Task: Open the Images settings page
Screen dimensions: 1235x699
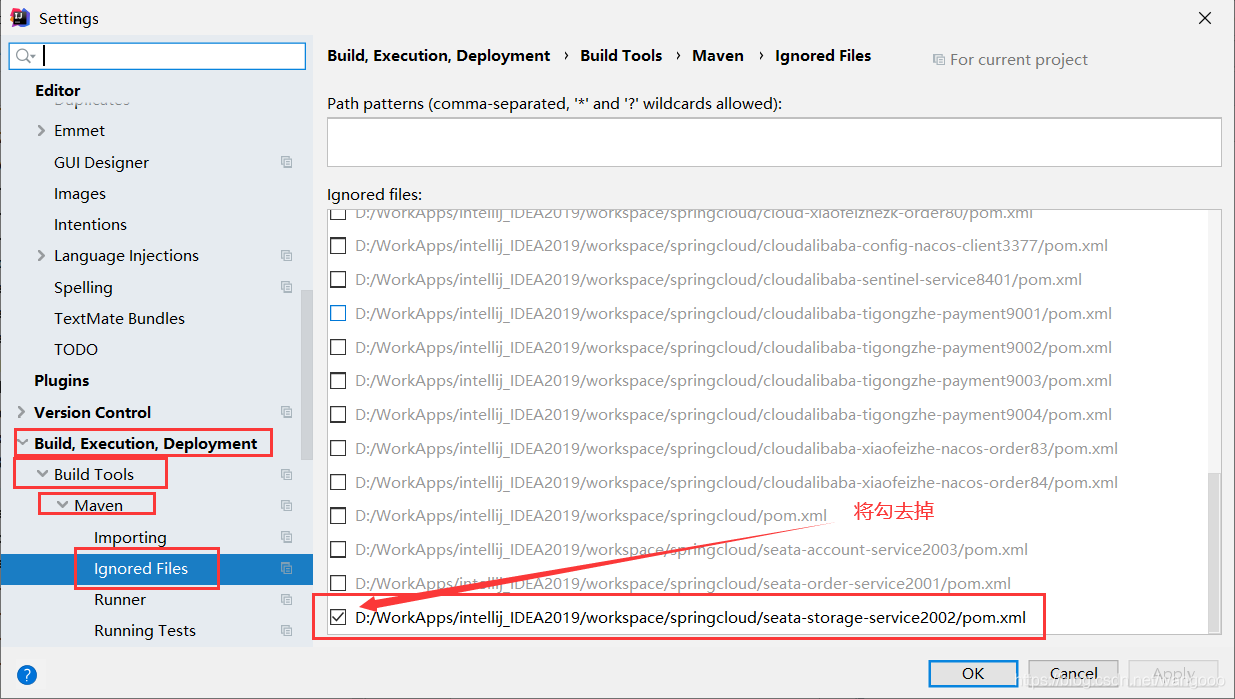Action: [x=80, y=194]
